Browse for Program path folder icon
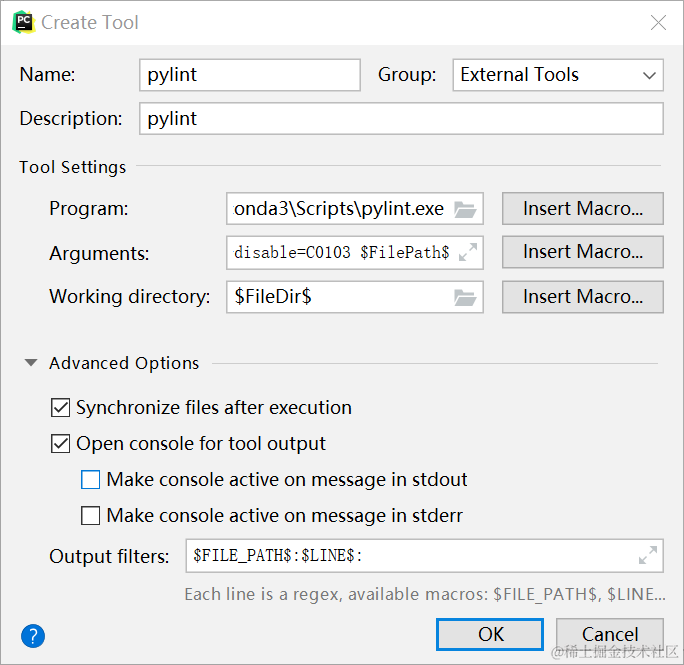This screenshot has height=665, width=684. 465,209
